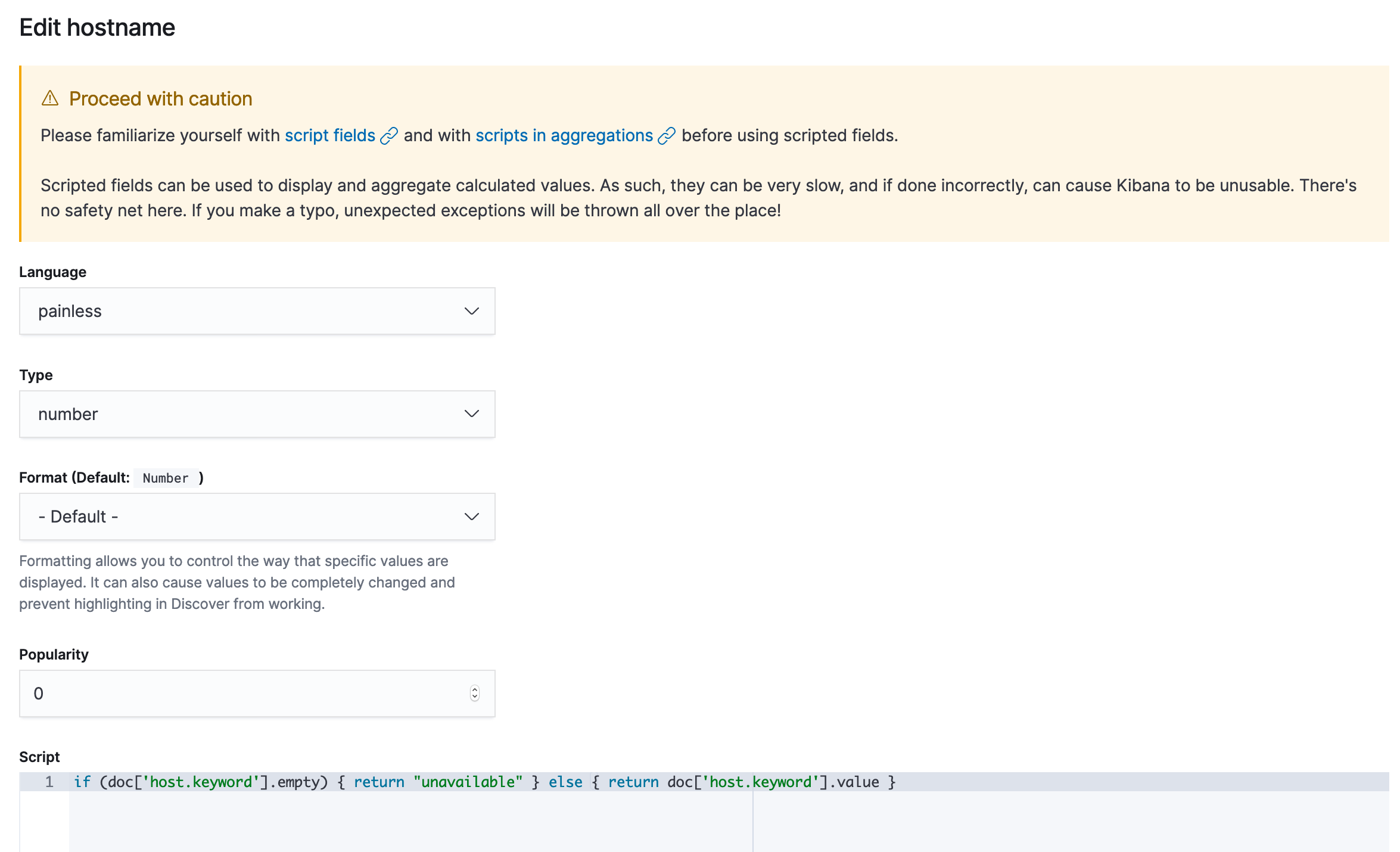
Task: Click the "unavailable" string in the script
Action: click(x=468, y=782)
